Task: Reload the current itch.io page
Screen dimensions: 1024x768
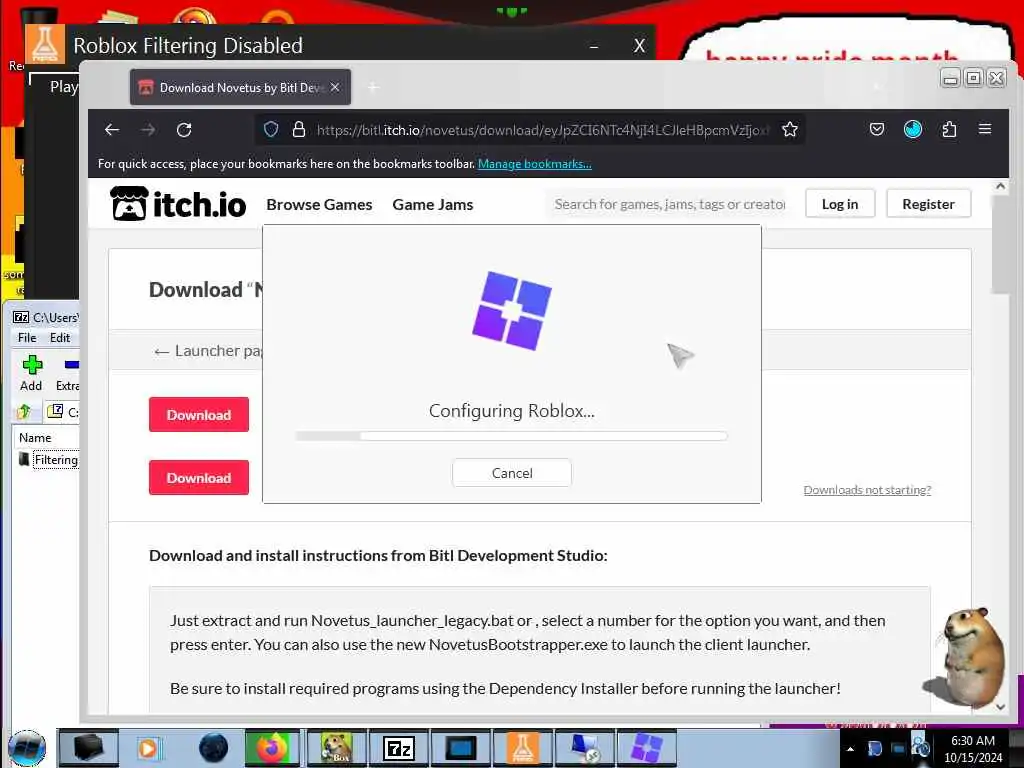Action: pyautogui.click(x=184, y=130)
